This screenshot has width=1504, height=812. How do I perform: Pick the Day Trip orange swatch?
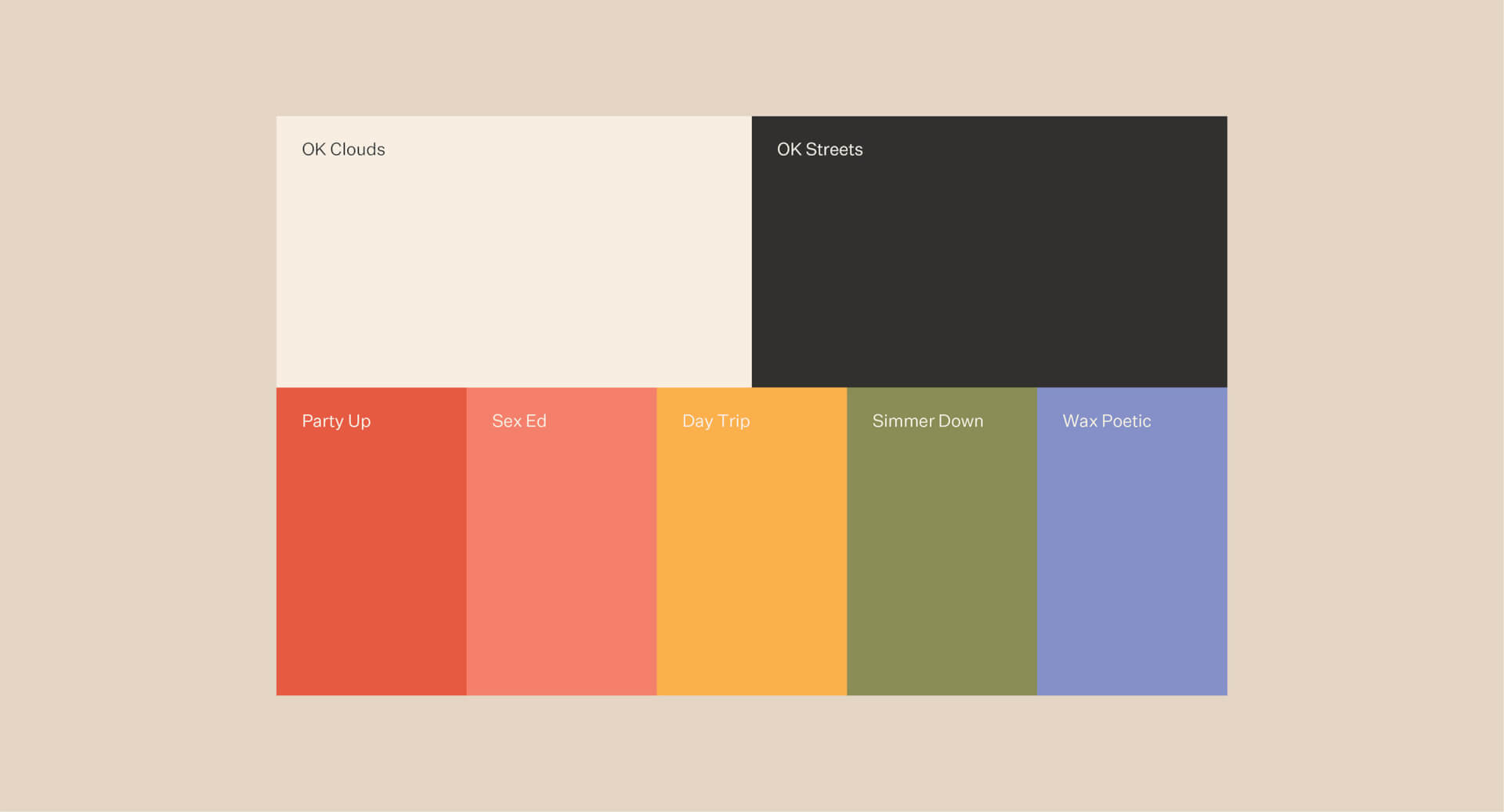(x=751, y=556)
